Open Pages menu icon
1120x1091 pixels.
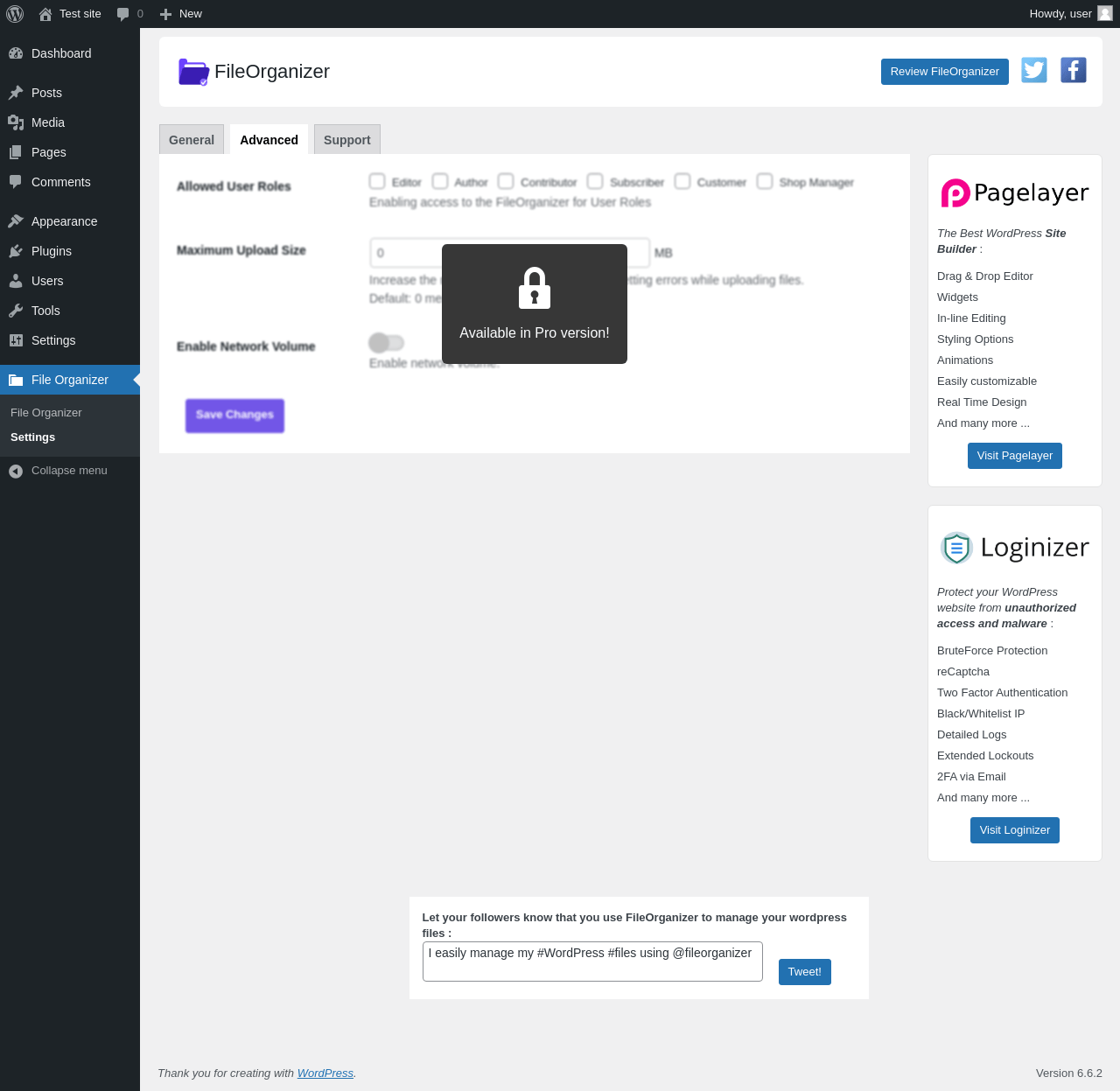16,152
